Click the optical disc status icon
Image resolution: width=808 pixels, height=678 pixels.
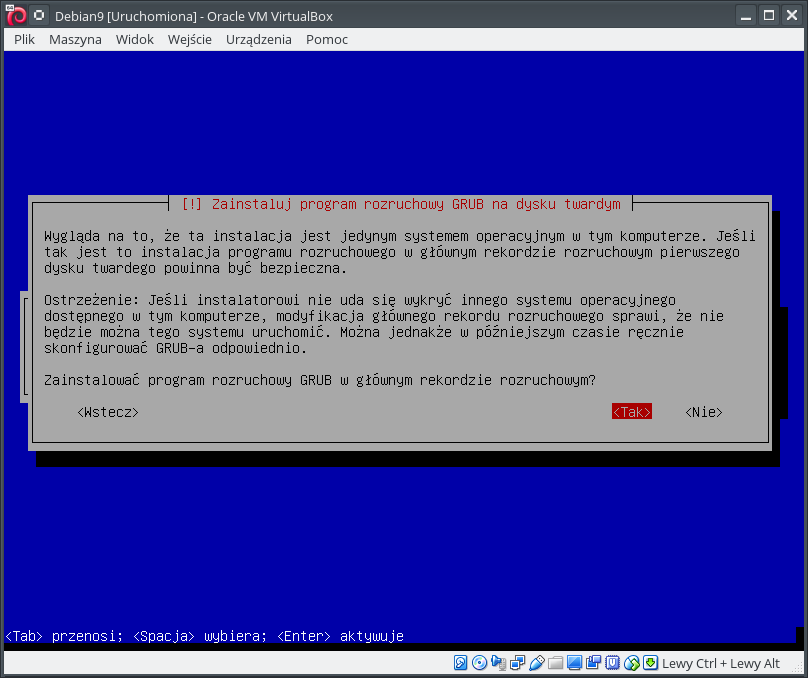pos(480,663)
